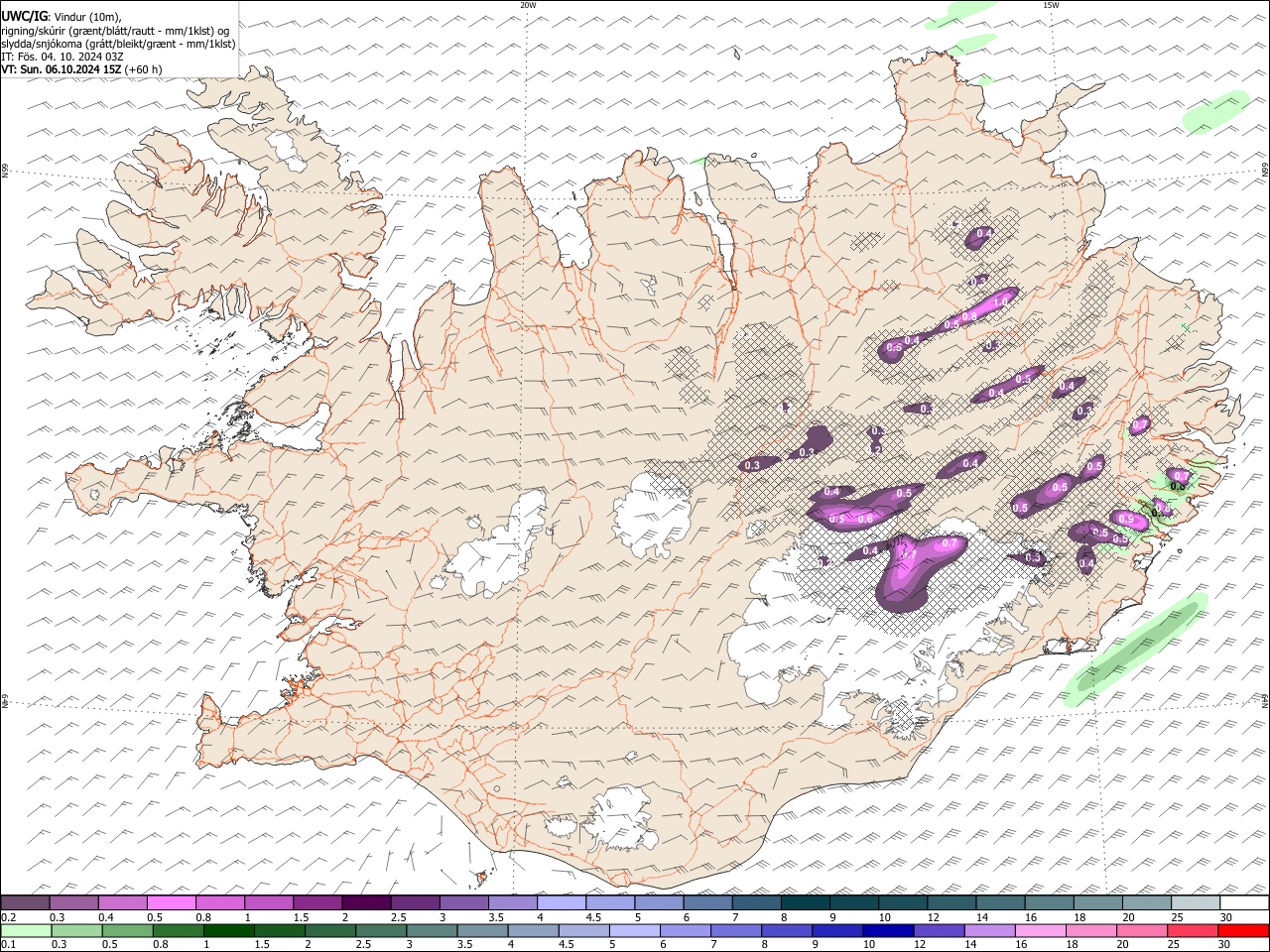Pick the bottom-row swatch starting at 0.3

pos(76,930)
